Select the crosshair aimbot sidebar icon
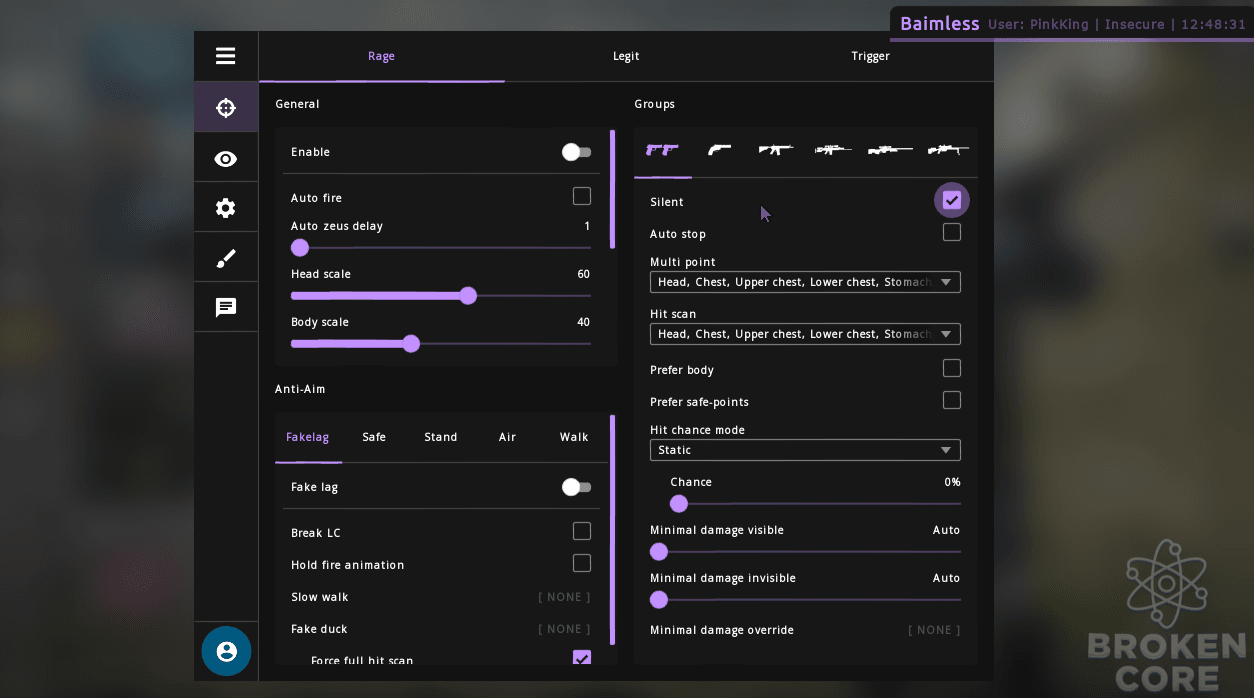The width and height of the screenshot is (1254, 698). tap(225, 108)
